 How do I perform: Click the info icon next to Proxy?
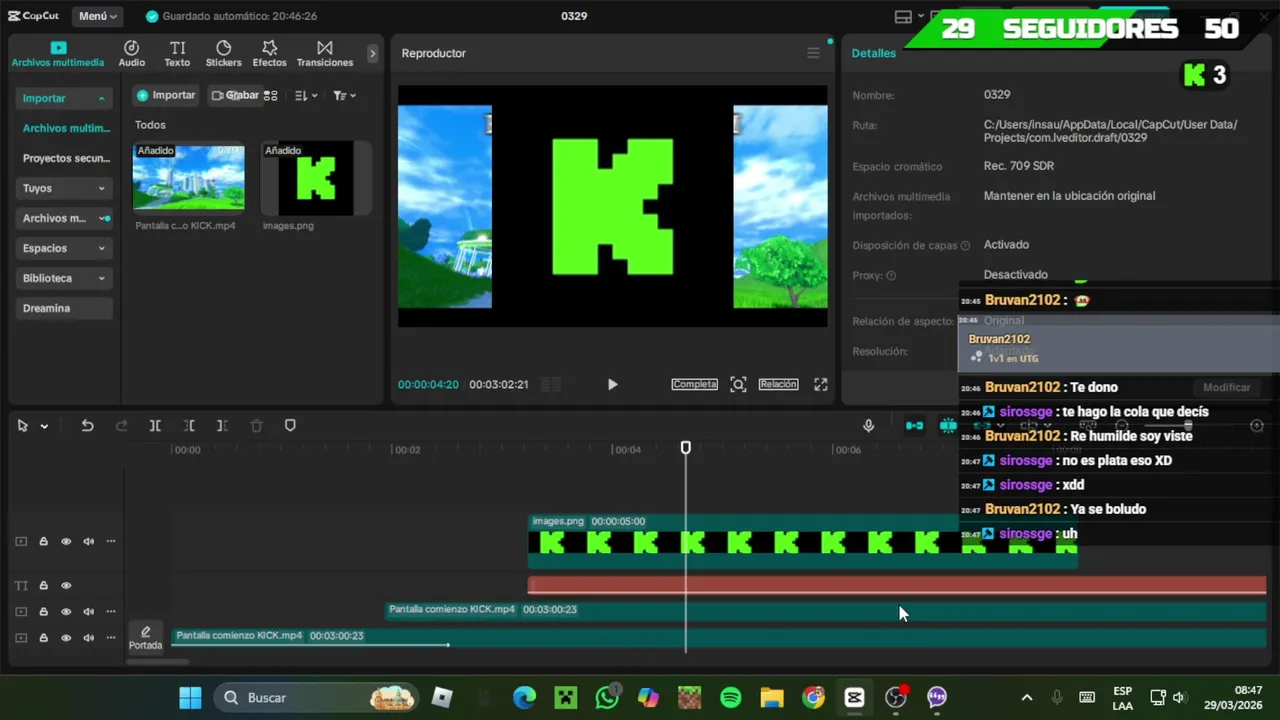click(891, 276)
